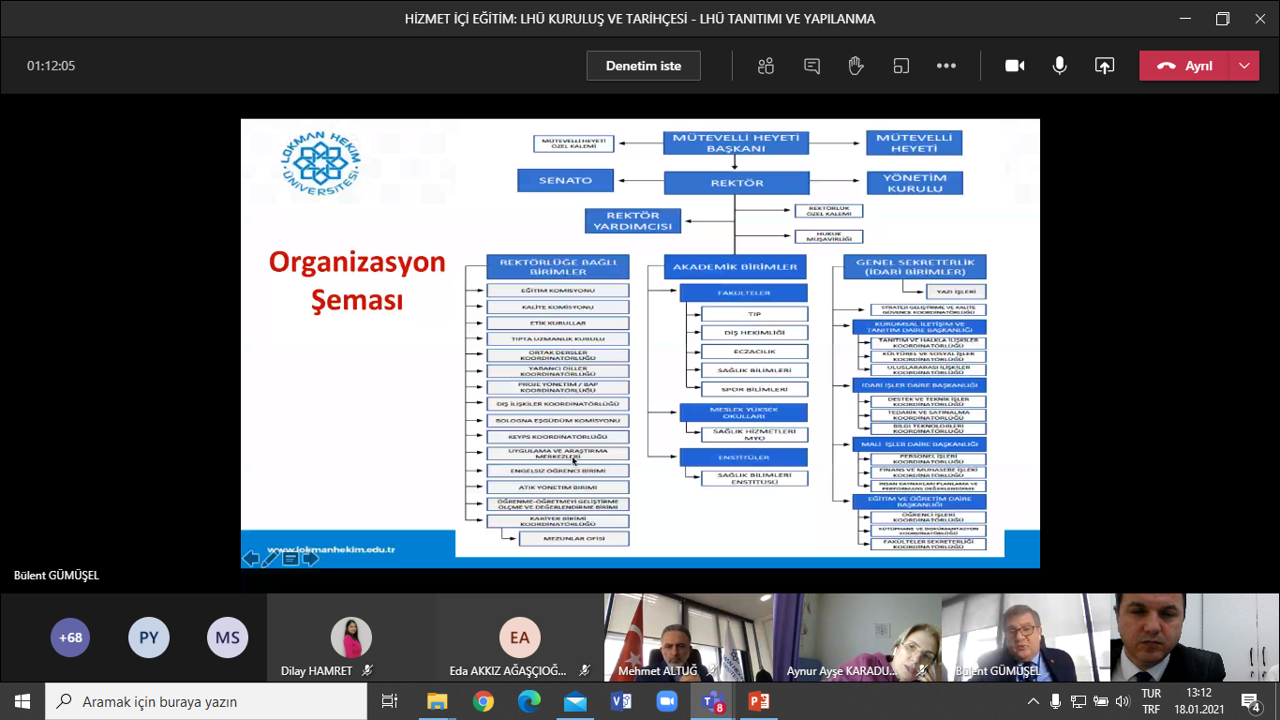Click the previous slide arrow in shared slide
This screenshot has height=720, width=1280.
coord(251,558)
